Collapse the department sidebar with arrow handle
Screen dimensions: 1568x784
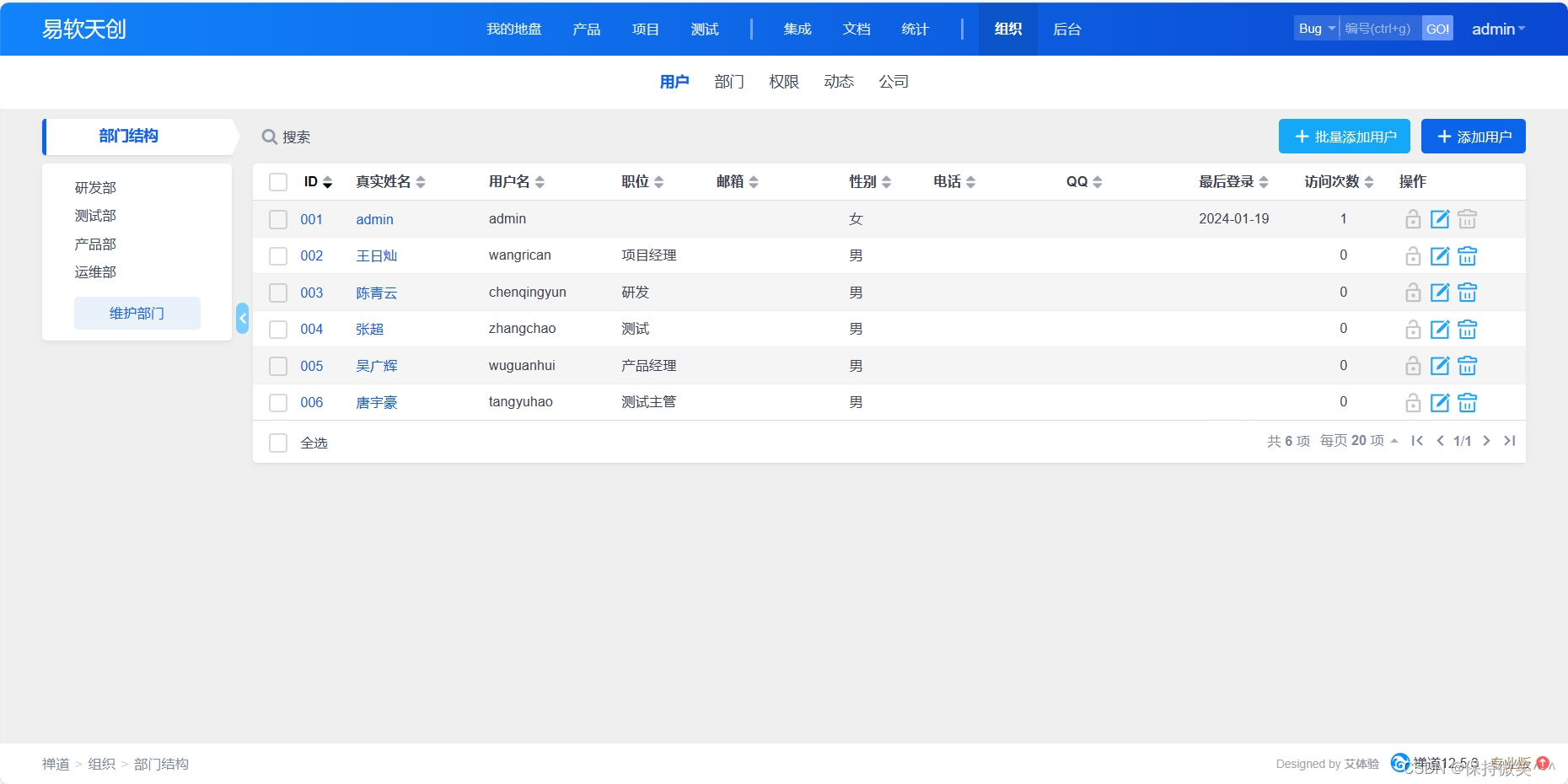(242, 319)
